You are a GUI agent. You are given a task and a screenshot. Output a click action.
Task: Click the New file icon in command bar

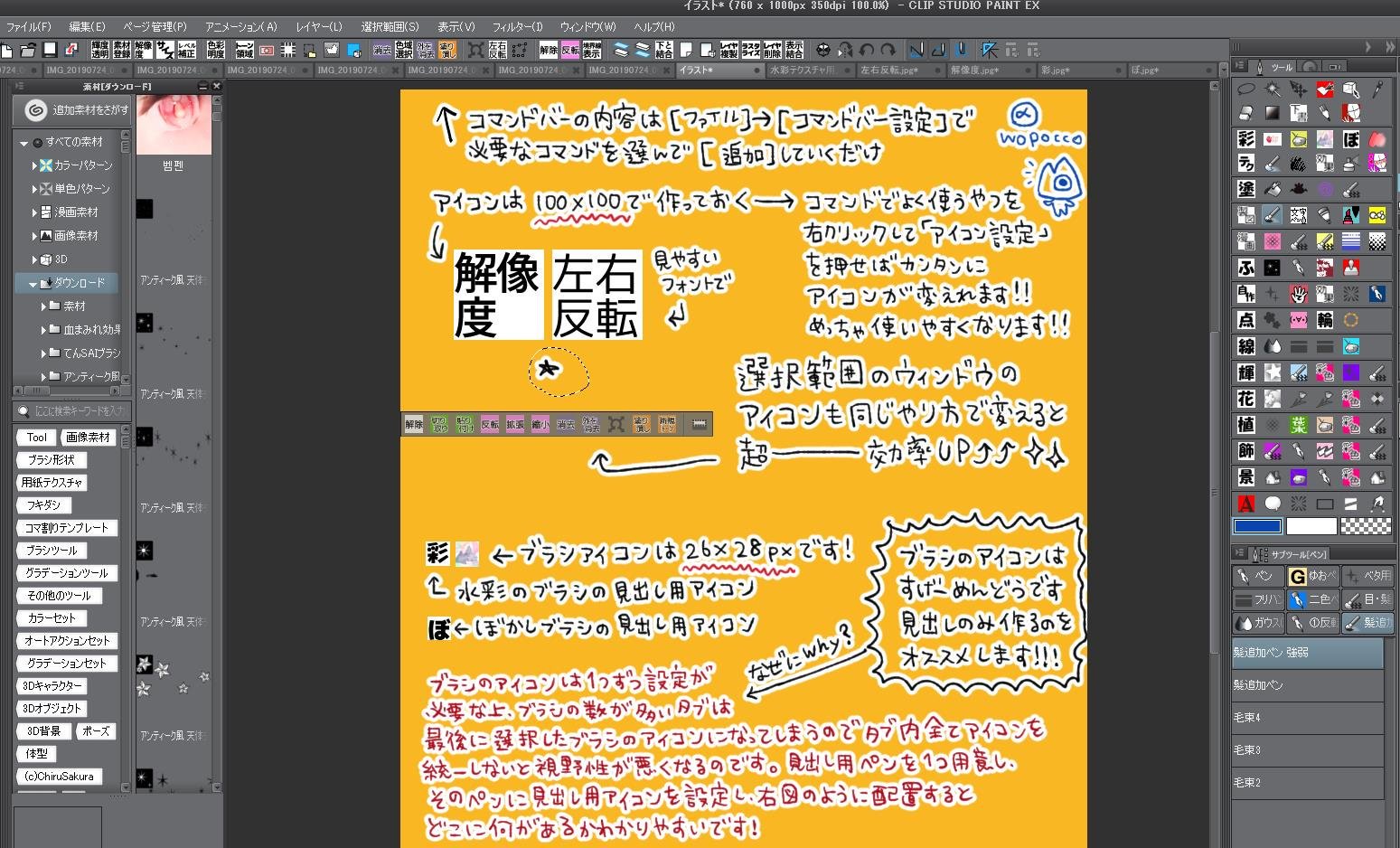pyautogui.click(x=7, y=50)
